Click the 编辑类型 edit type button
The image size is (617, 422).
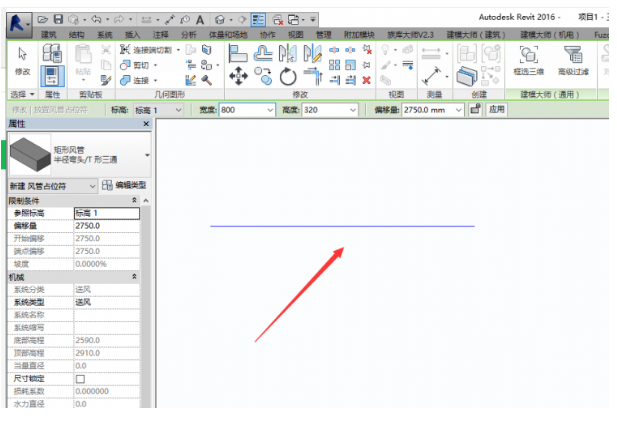click(x=124, y=185)
